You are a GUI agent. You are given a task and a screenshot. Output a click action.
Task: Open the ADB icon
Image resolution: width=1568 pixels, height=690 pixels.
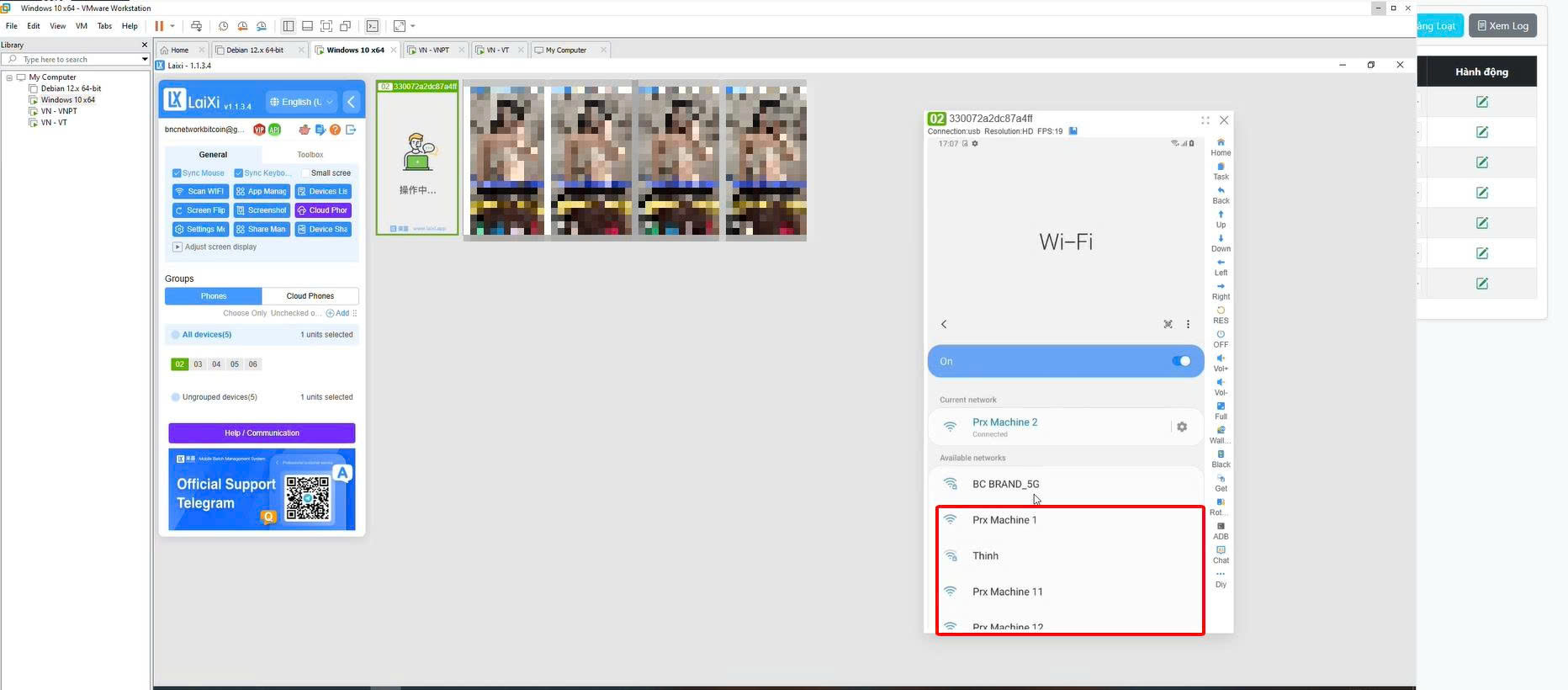click(1221, 526)
